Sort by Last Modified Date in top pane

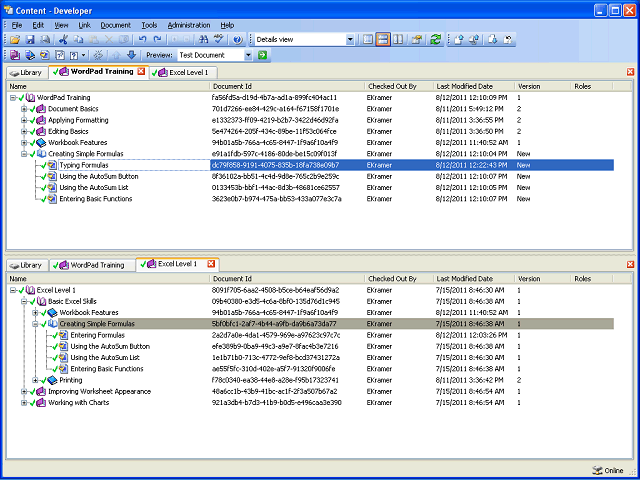coord(474,87)
